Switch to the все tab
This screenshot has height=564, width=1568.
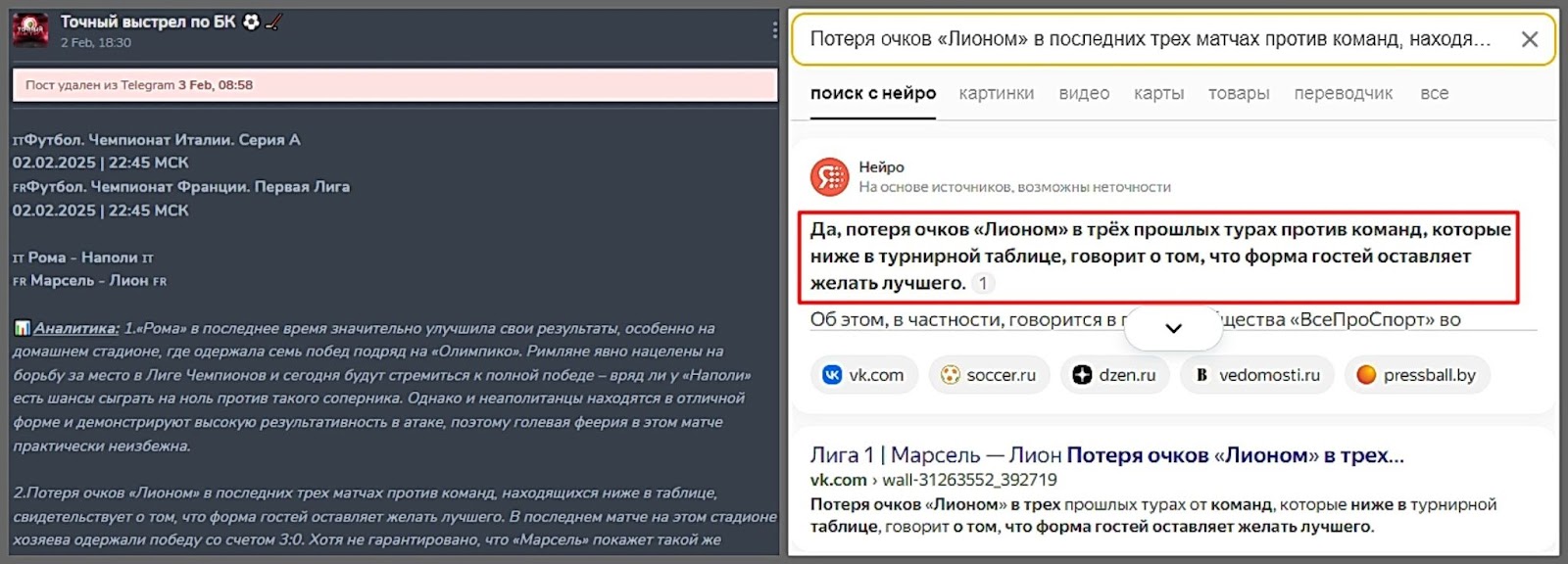(x=1435, y=94)
